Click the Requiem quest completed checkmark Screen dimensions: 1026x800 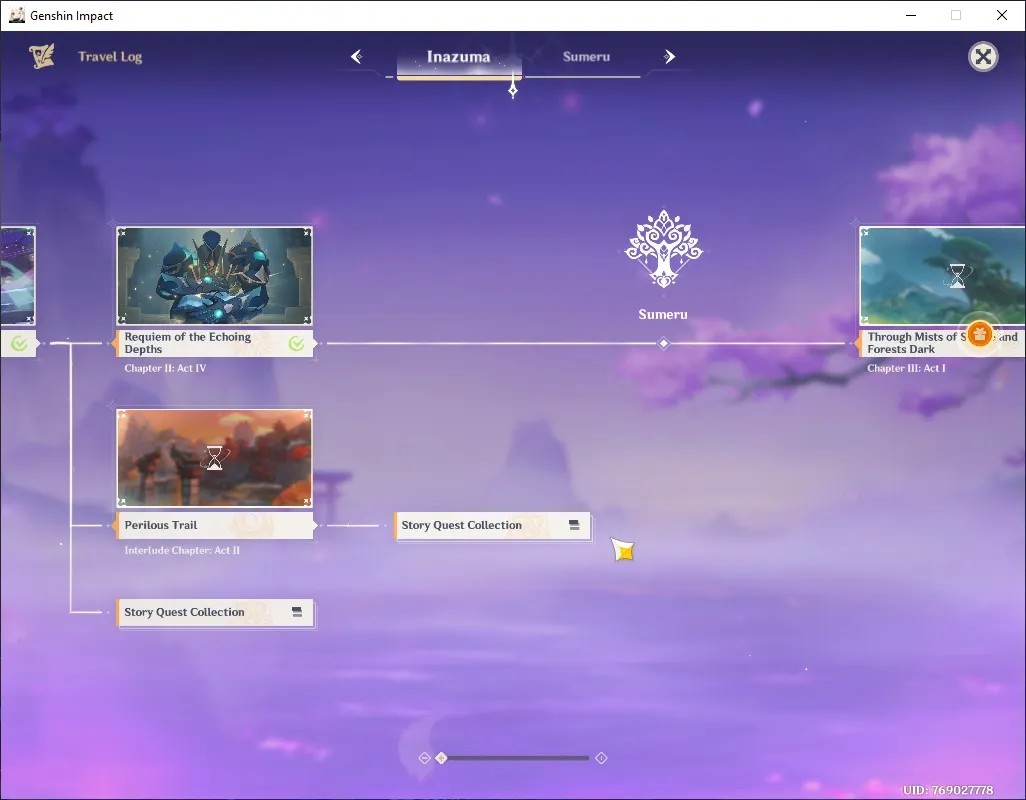(x=296, y=343)
